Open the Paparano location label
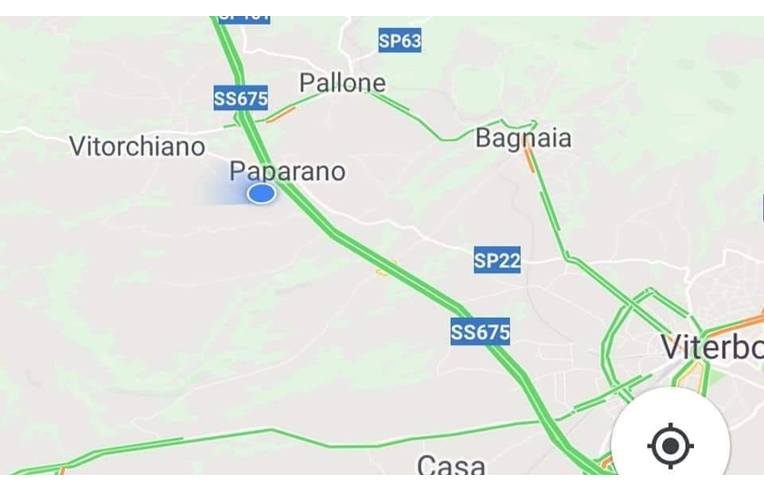 point(287,171)
